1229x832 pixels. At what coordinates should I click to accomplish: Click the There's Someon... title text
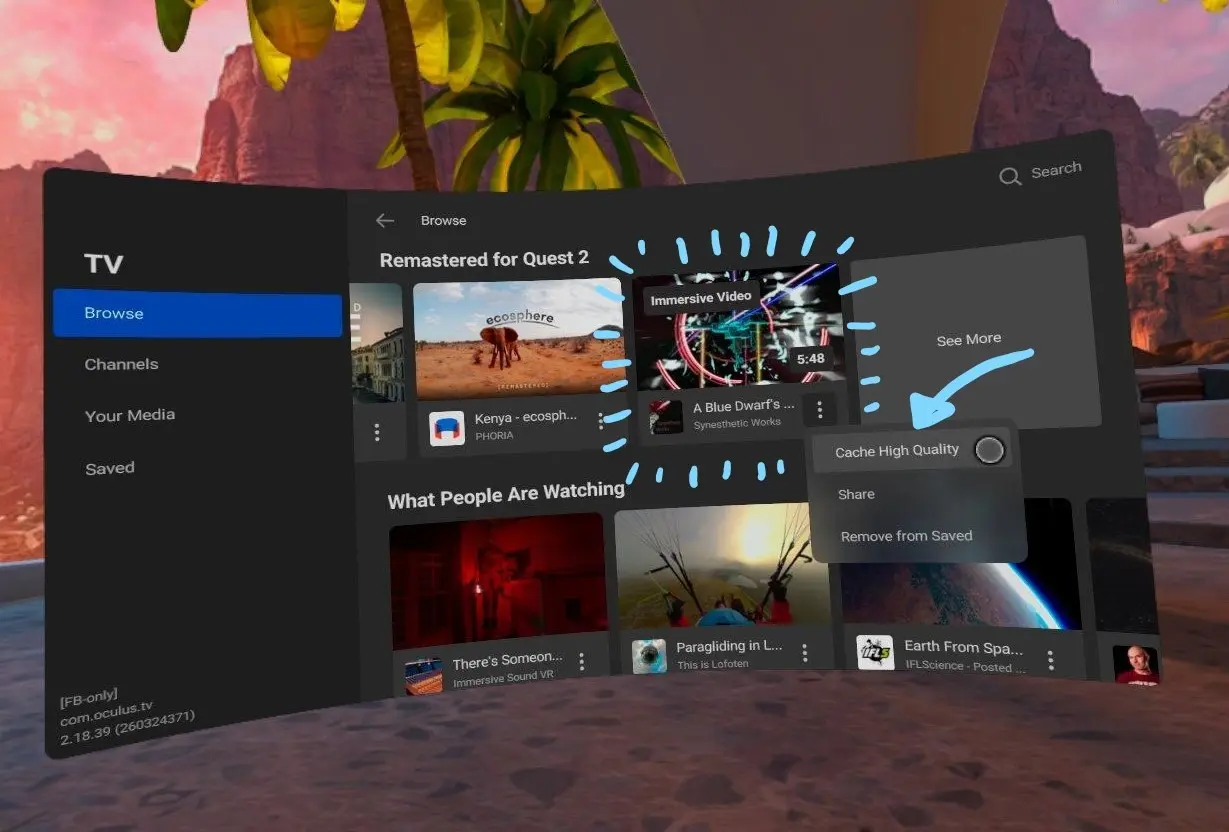point(507,660)
